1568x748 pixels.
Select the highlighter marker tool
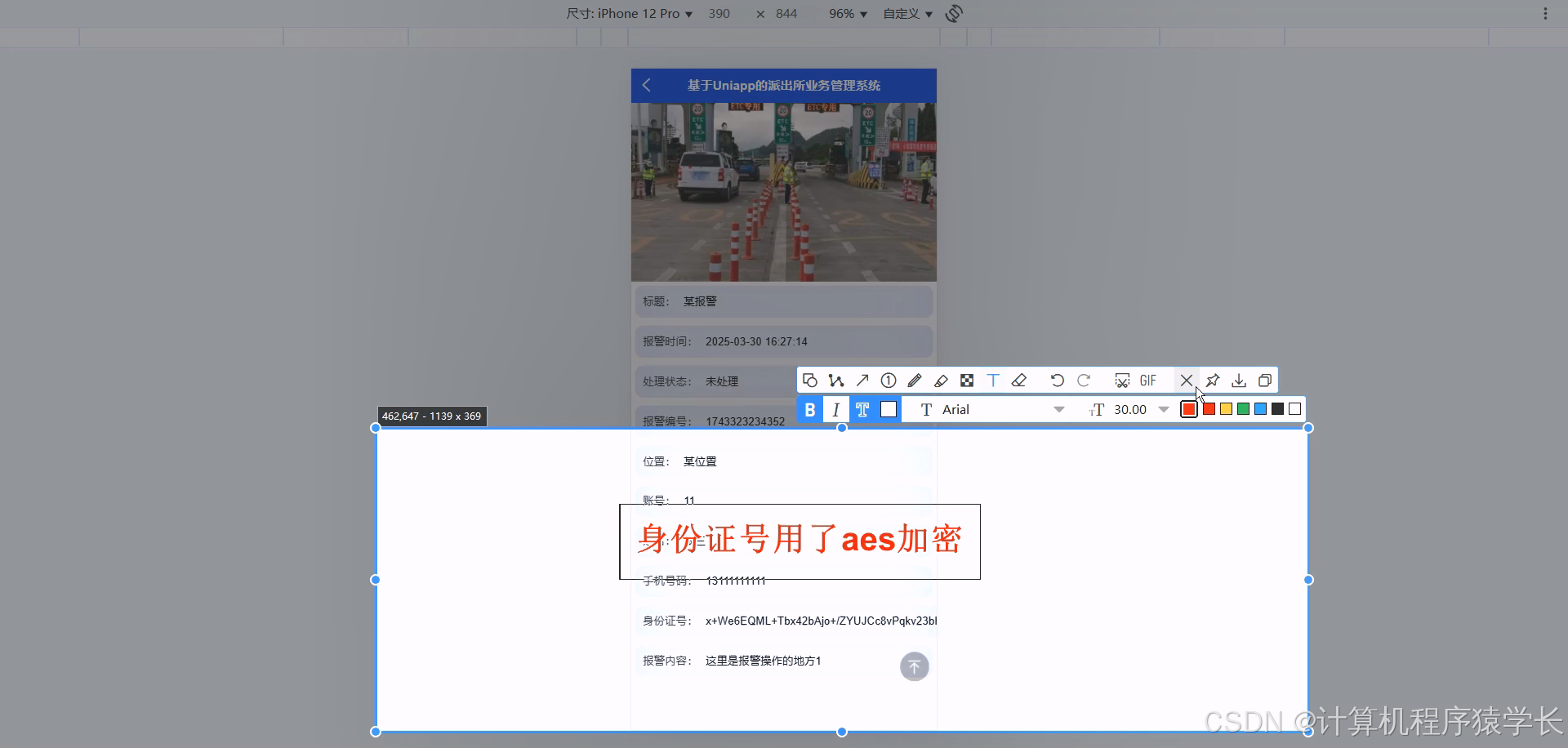tap(941, 380)
